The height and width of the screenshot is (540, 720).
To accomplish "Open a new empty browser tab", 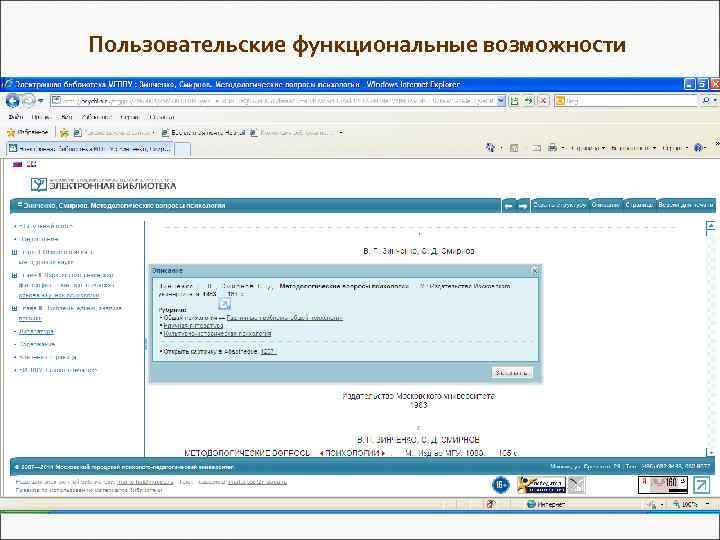I will click(x=183, y=149).
